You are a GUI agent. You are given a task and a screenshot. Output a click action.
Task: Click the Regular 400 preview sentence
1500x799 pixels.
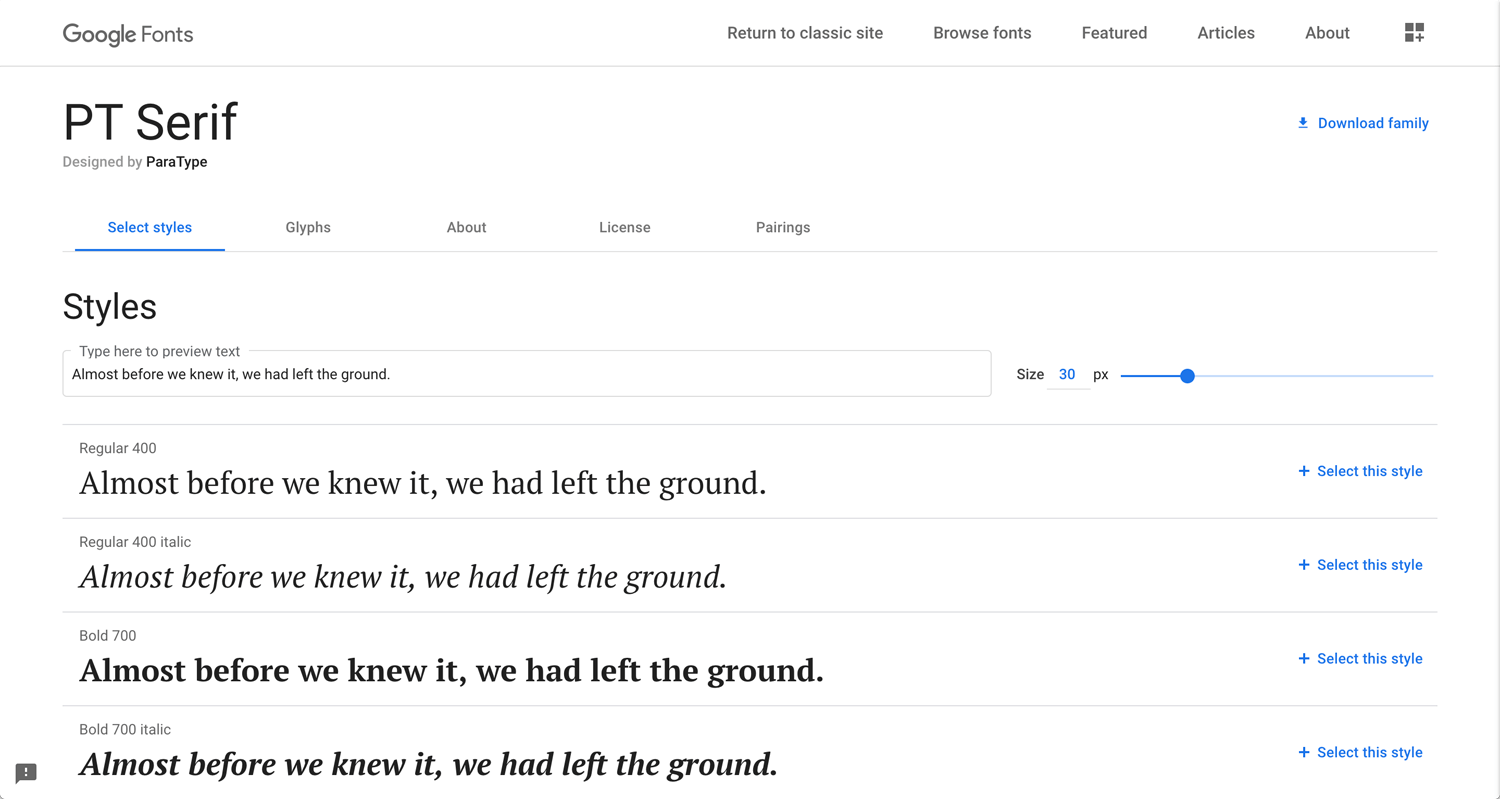pos(423,484)
